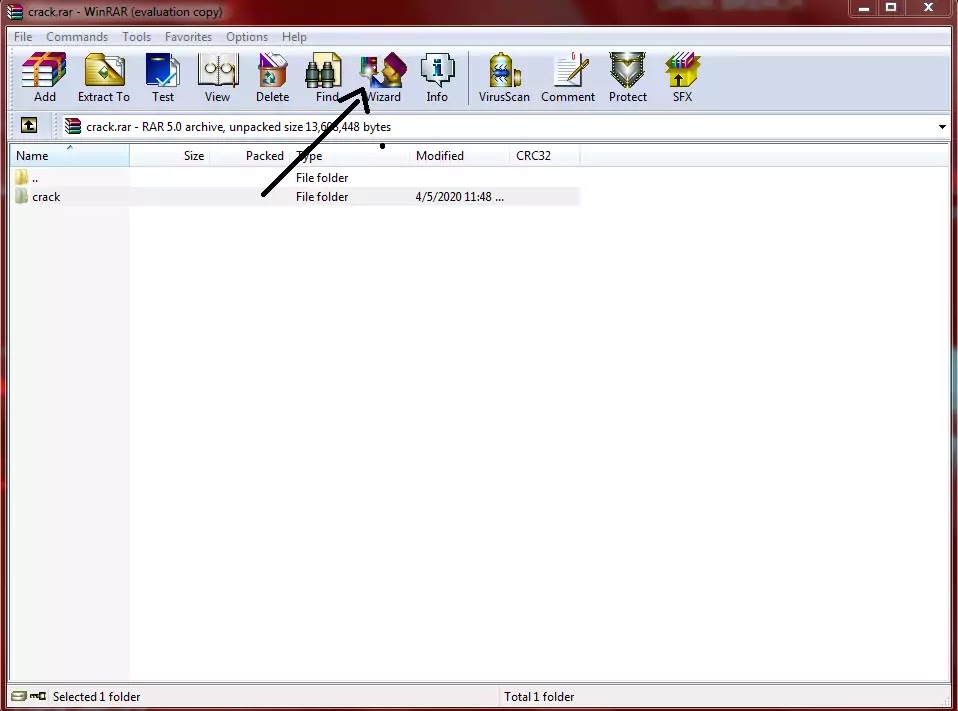Show archive Info
The image size is (958, 711).
pyautogui.click(x=437, y=77)
